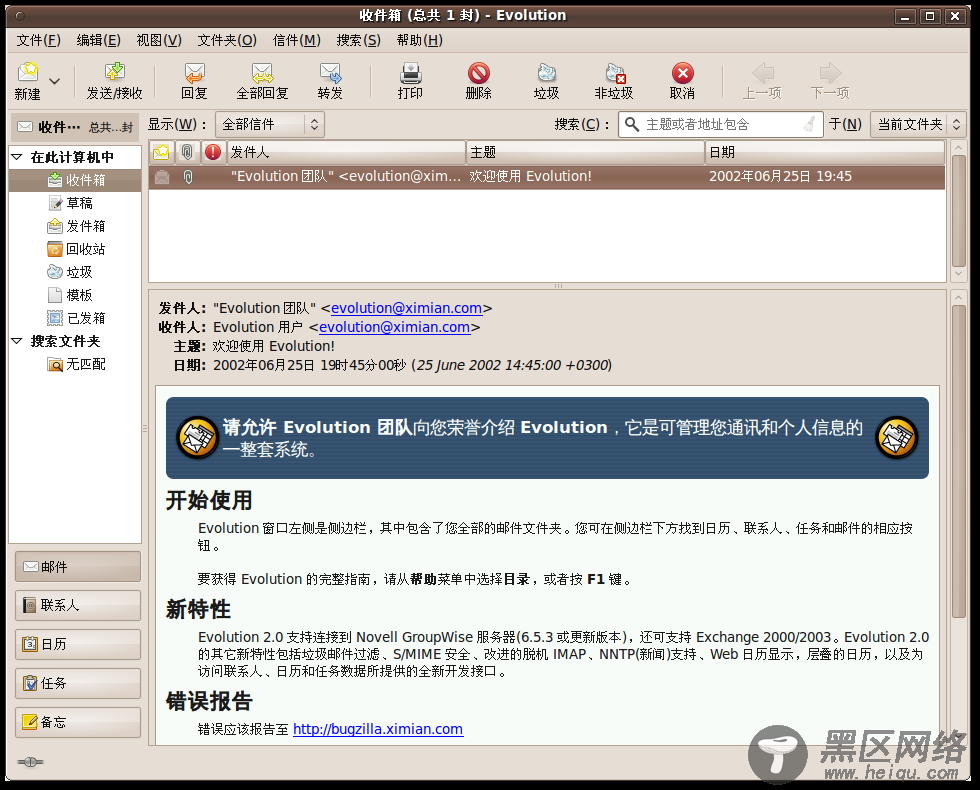Click the Next (下一项) arrow icon
This screenshot has width=980, height=790.
831,72
